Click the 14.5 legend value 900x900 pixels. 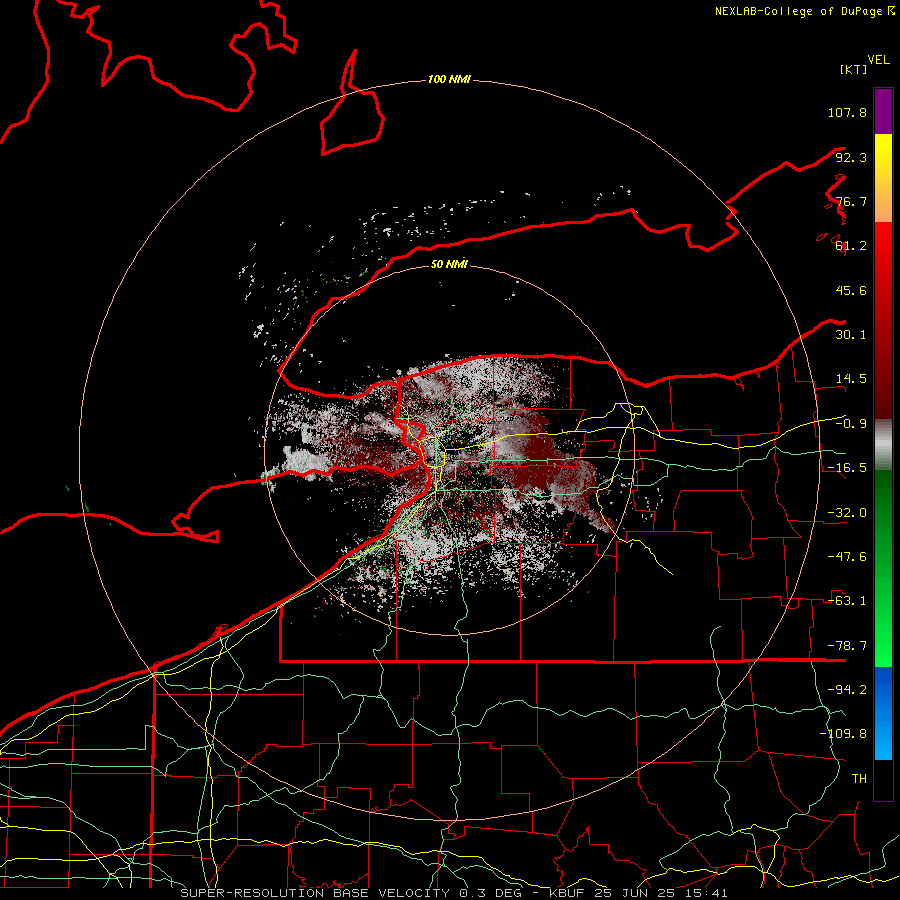(x=851, y=379)
